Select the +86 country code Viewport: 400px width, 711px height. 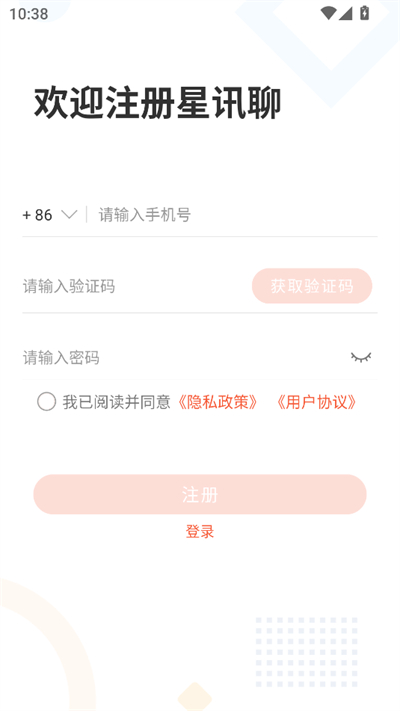pos(37,214)
